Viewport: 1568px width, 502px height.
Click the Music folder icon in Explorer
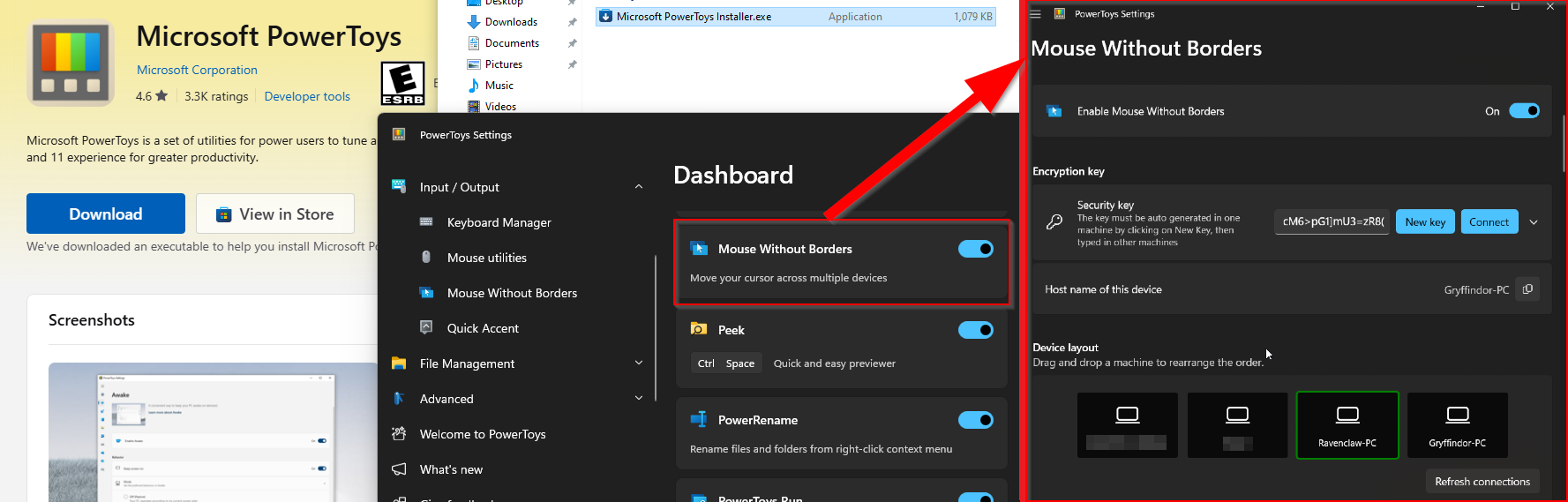point(474,85)
